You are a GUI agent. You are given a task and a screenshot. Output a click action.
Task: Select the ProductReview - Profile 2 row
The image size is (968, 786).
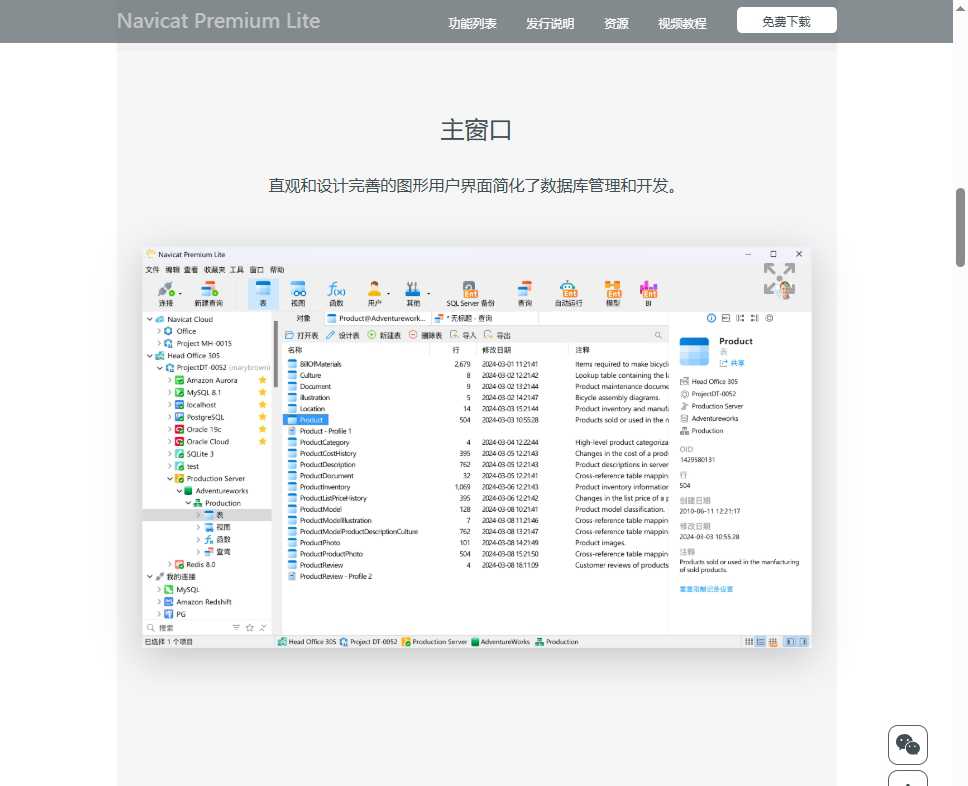click(x=475, y=576)
